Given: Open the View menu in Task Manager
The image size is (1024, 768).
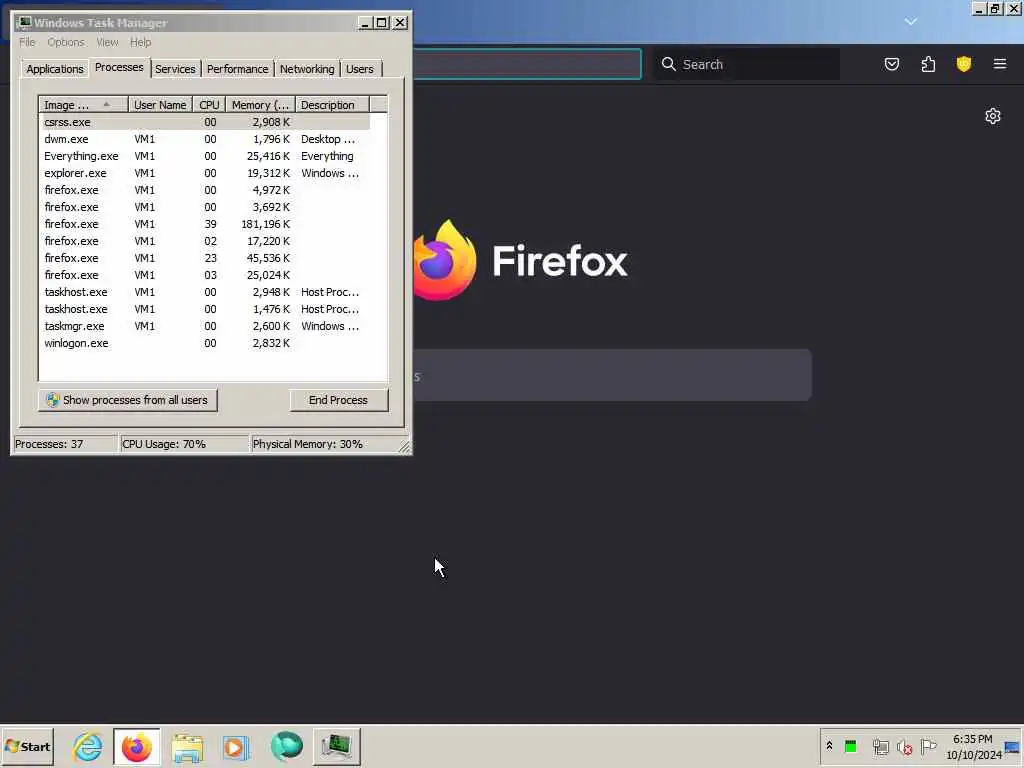Looking at the screenshot, I should click(107, 42).
